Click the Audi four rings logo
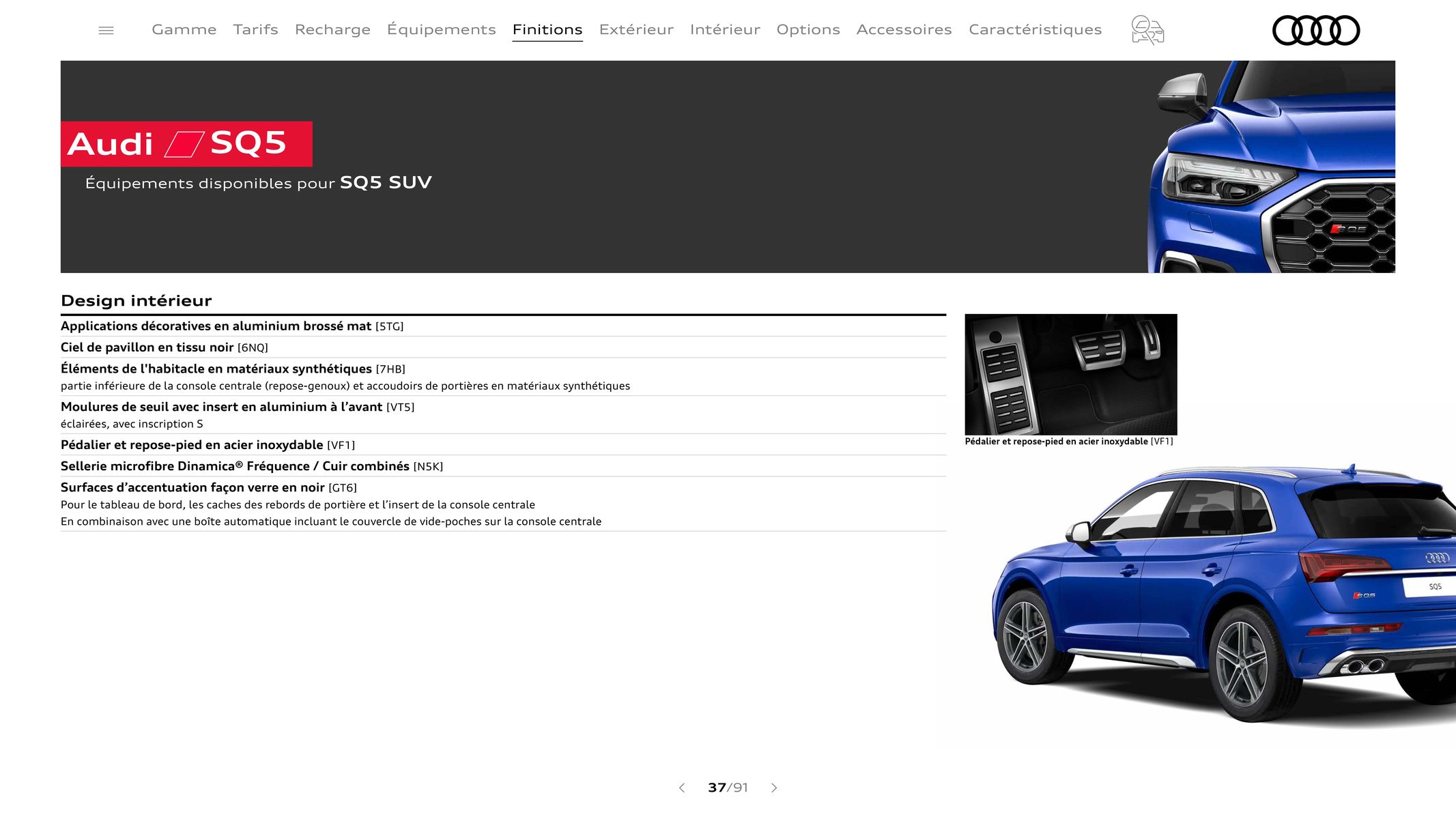 1316,30
